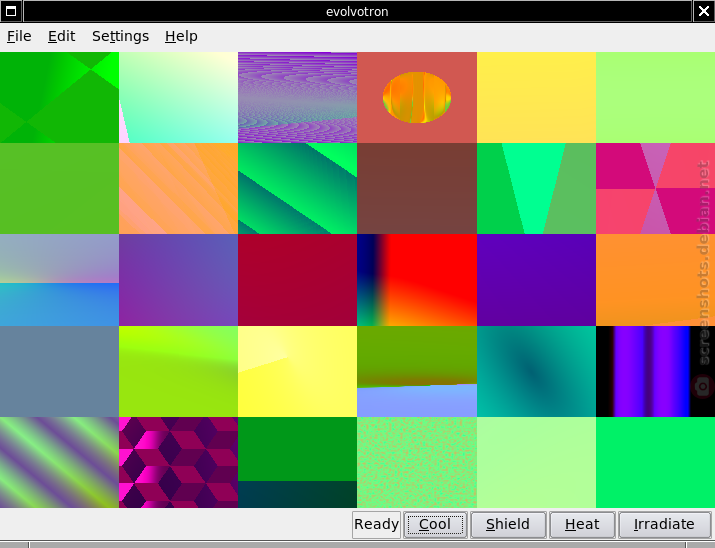Choose the olive green over periwinkle thumbnail
Screen dimensions: 715x548
[x=417, y=371]
